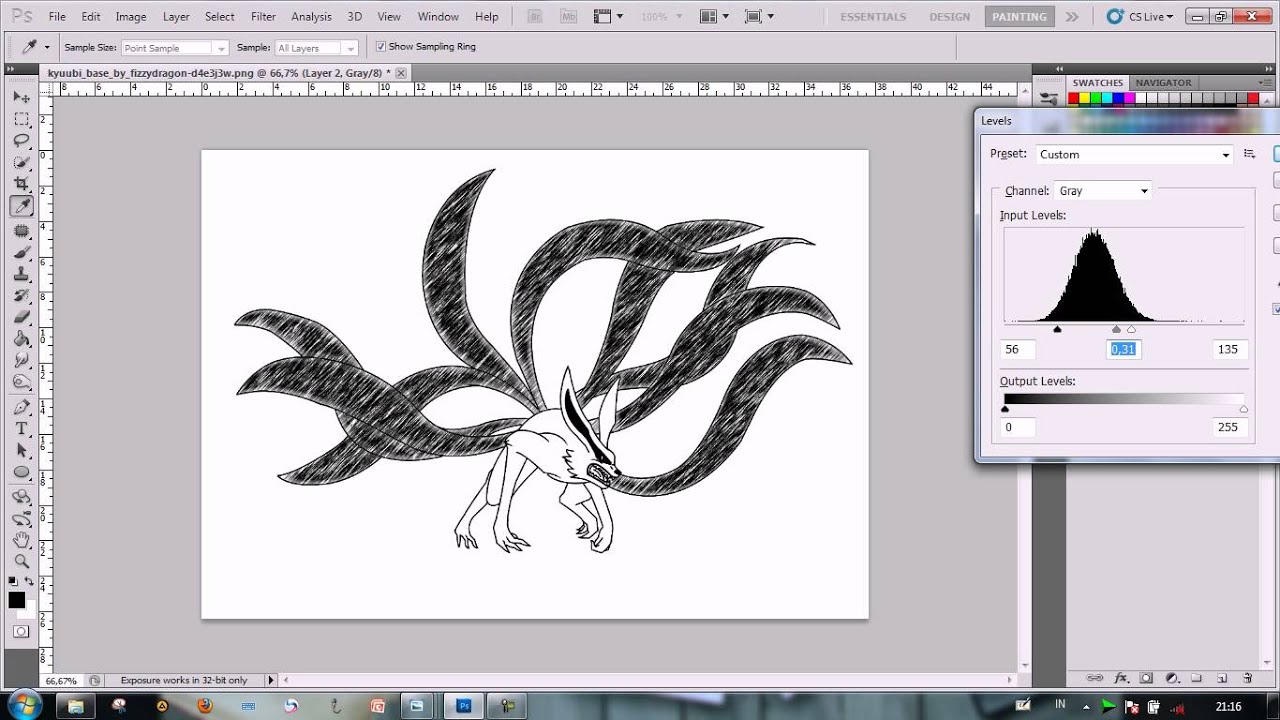Delete layer with trash icon
Viewport: 1280px width, 720px height.
[x=1246, y=678]
